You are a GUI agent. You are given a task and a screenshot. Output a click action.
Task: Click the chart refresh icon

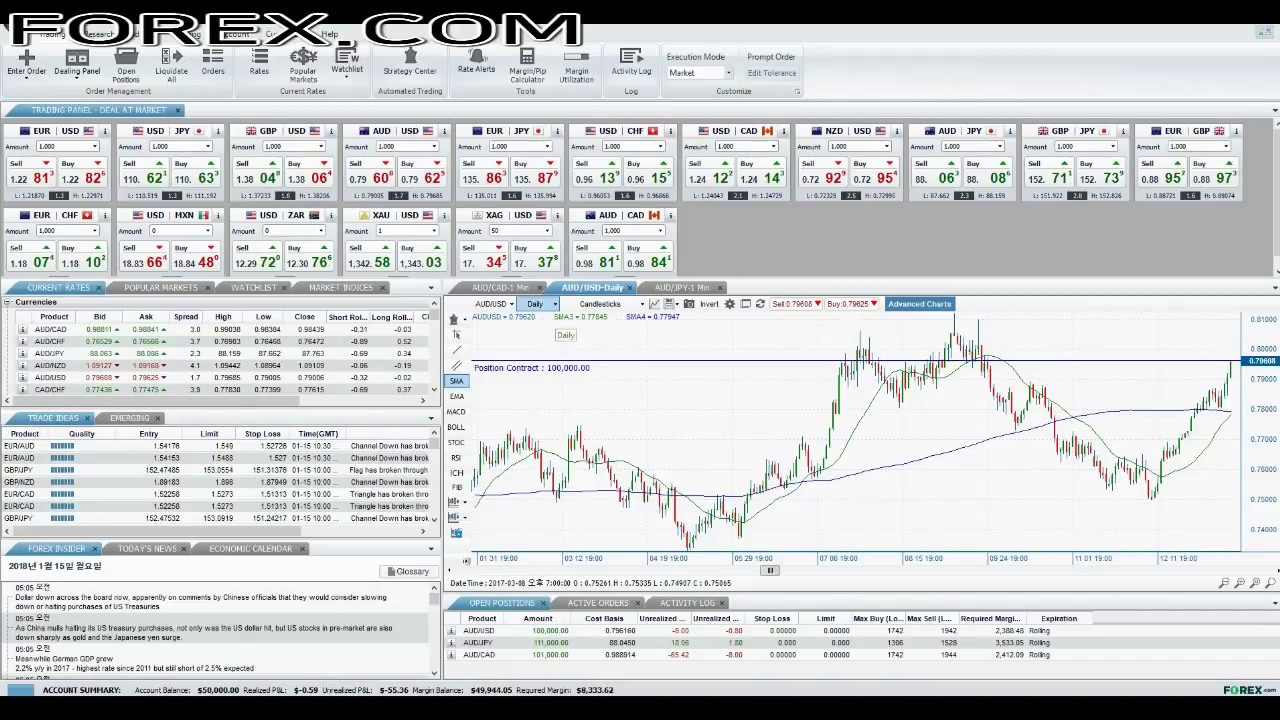click(760, 304)
